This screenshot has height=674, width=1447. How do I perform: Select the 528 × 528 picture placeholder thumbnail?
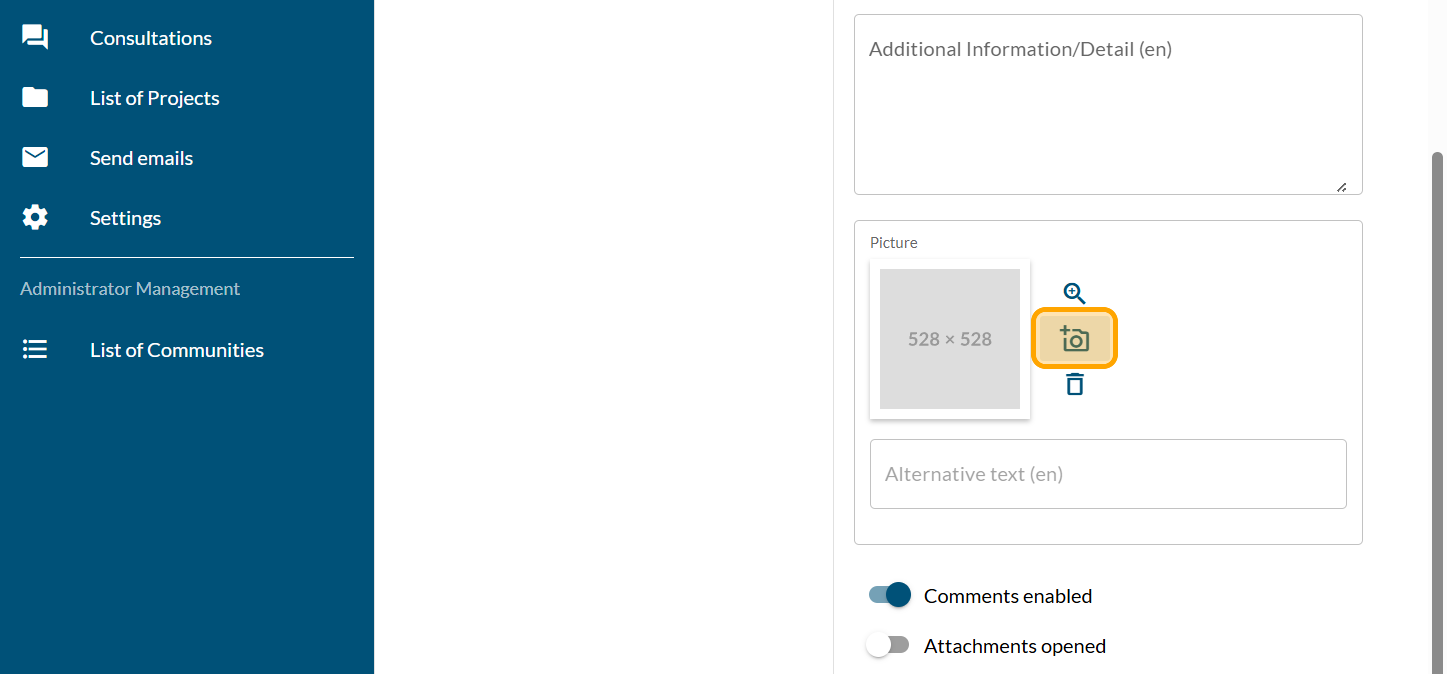(x=950, y=339)
